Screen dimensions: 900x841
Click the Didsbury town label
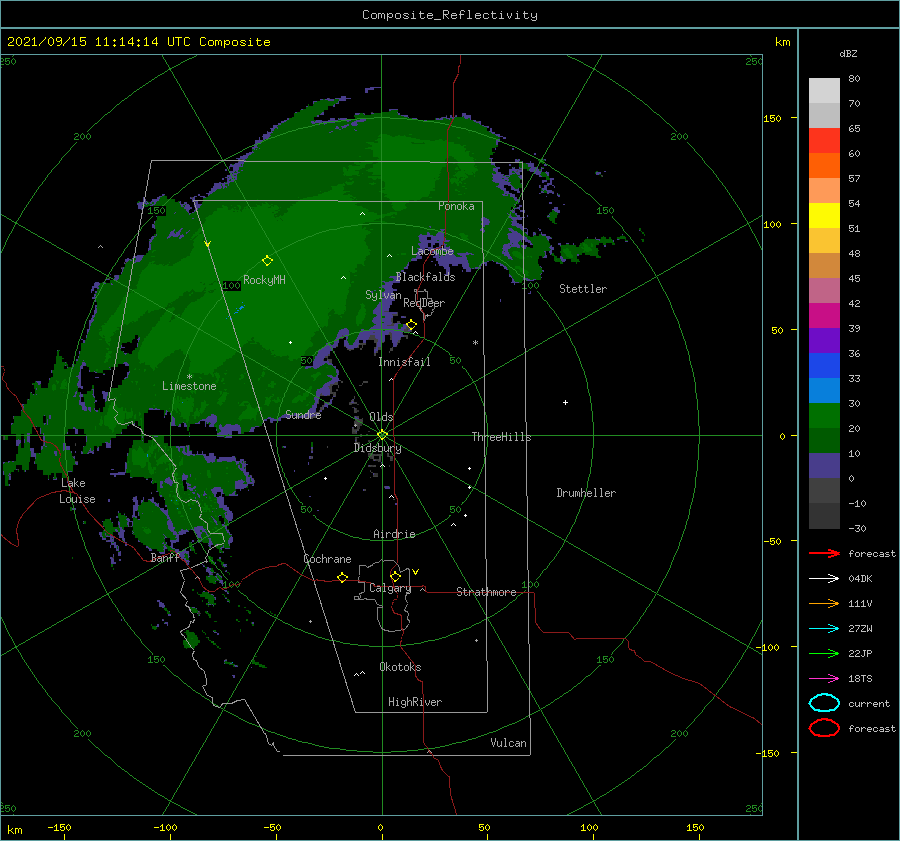[378, 448]
